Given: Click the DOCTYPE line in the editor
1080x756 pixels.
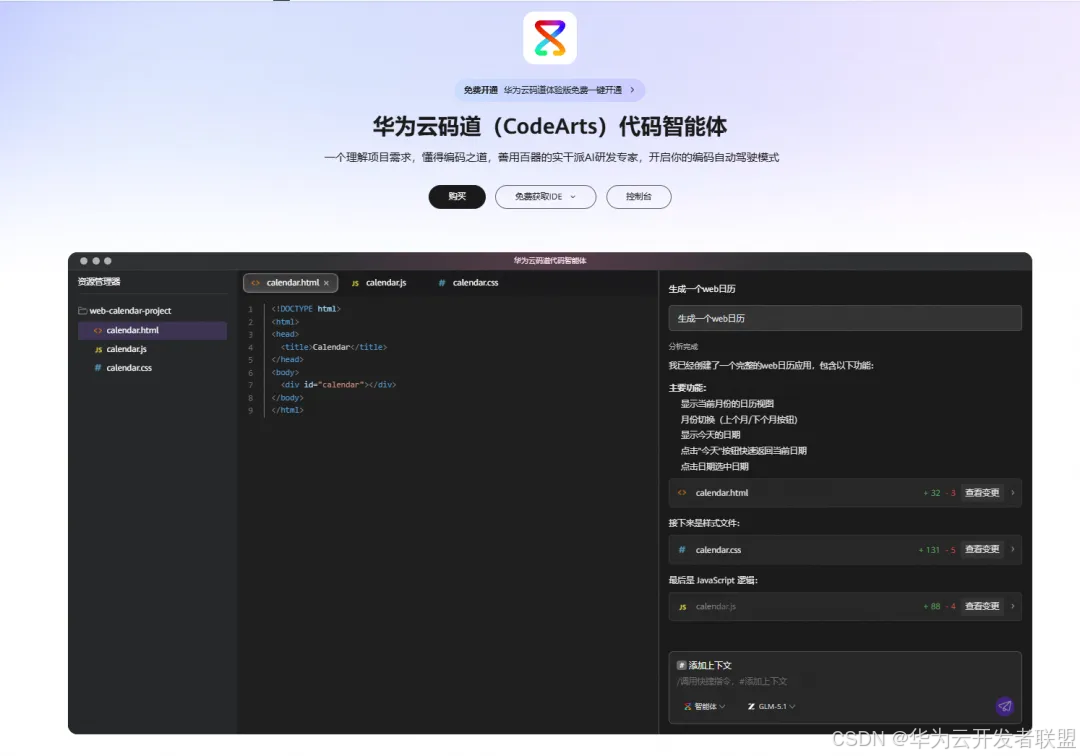Looking at the screenshot, I should pos(307,309).
